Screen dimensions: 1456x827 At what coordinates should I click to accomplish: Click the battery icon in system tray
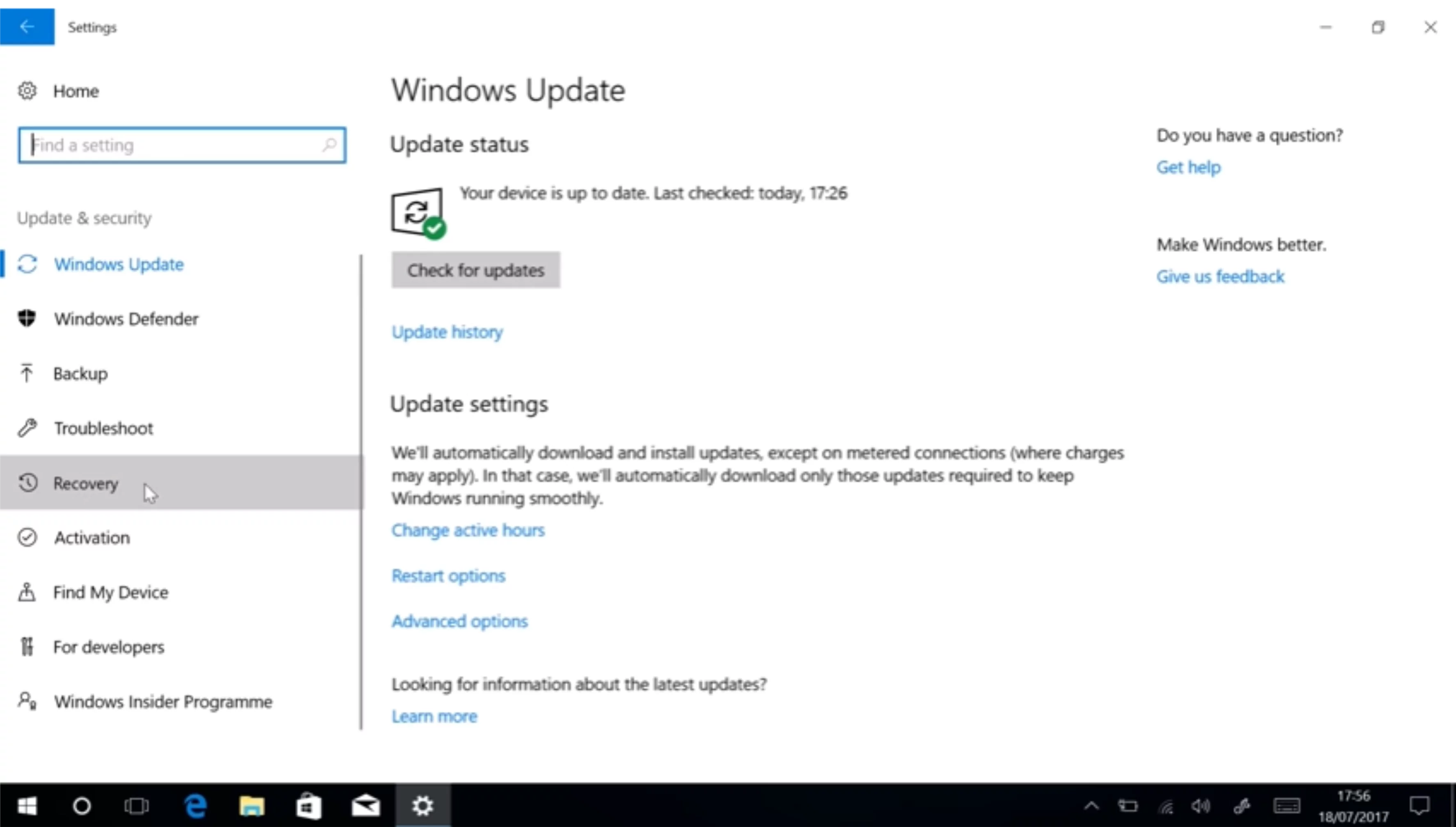point(1128,805)
